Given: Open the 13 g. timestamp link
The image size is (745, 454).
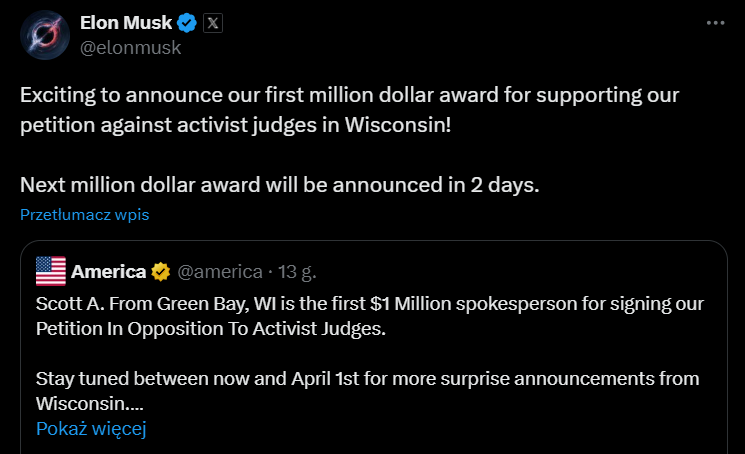Looking at the screenshot, I should (x=296, y=271).
